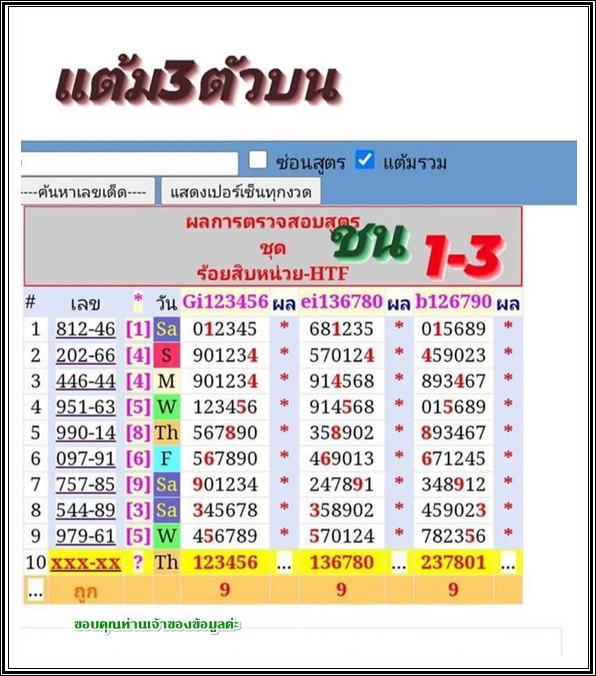This screenshot has width=596, height=676.
Task: Select the cell 345678 in row 8
Action: click(x=225, y=510)
